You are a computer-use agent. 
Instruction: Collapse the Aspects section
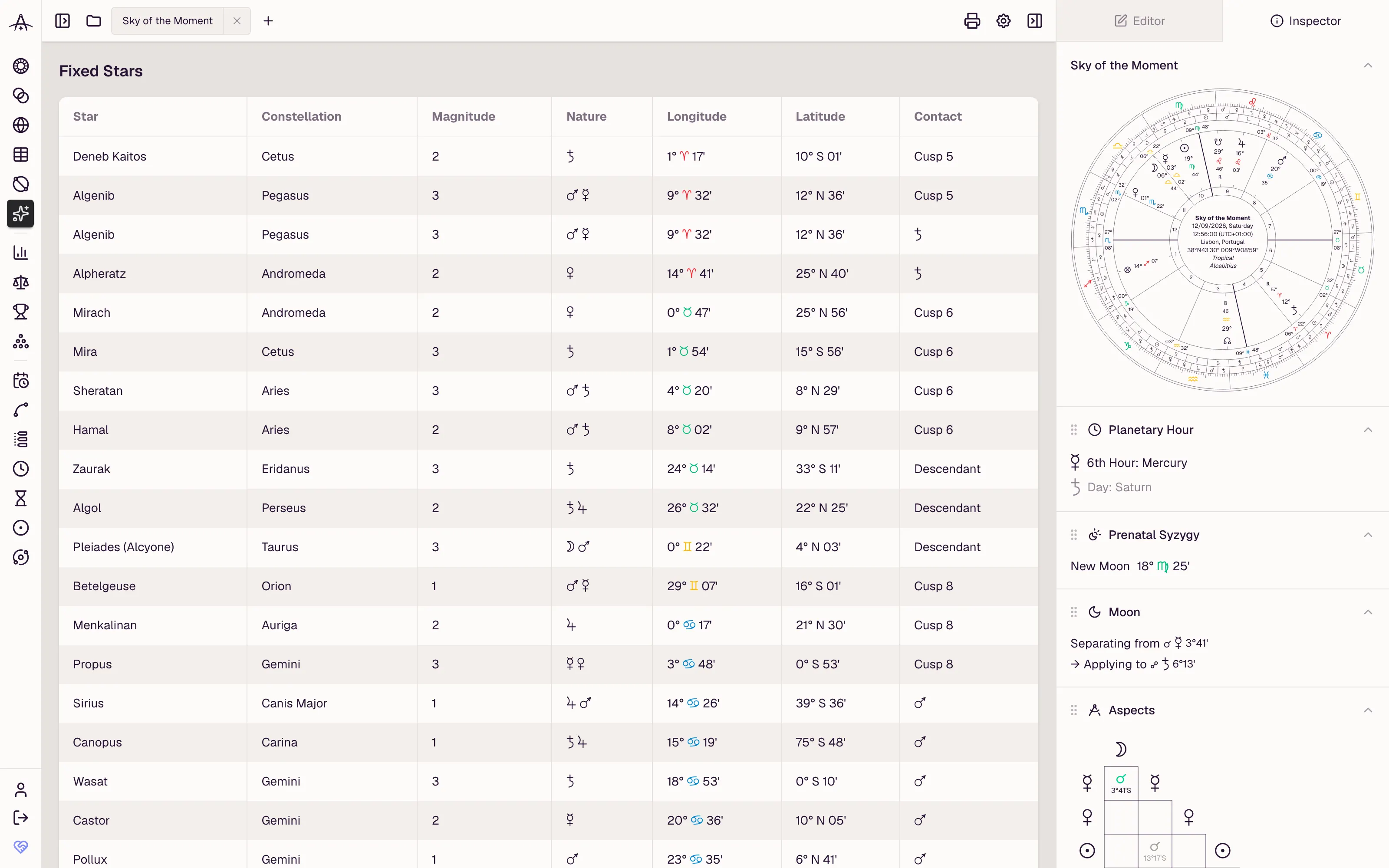coord(1368,710)
